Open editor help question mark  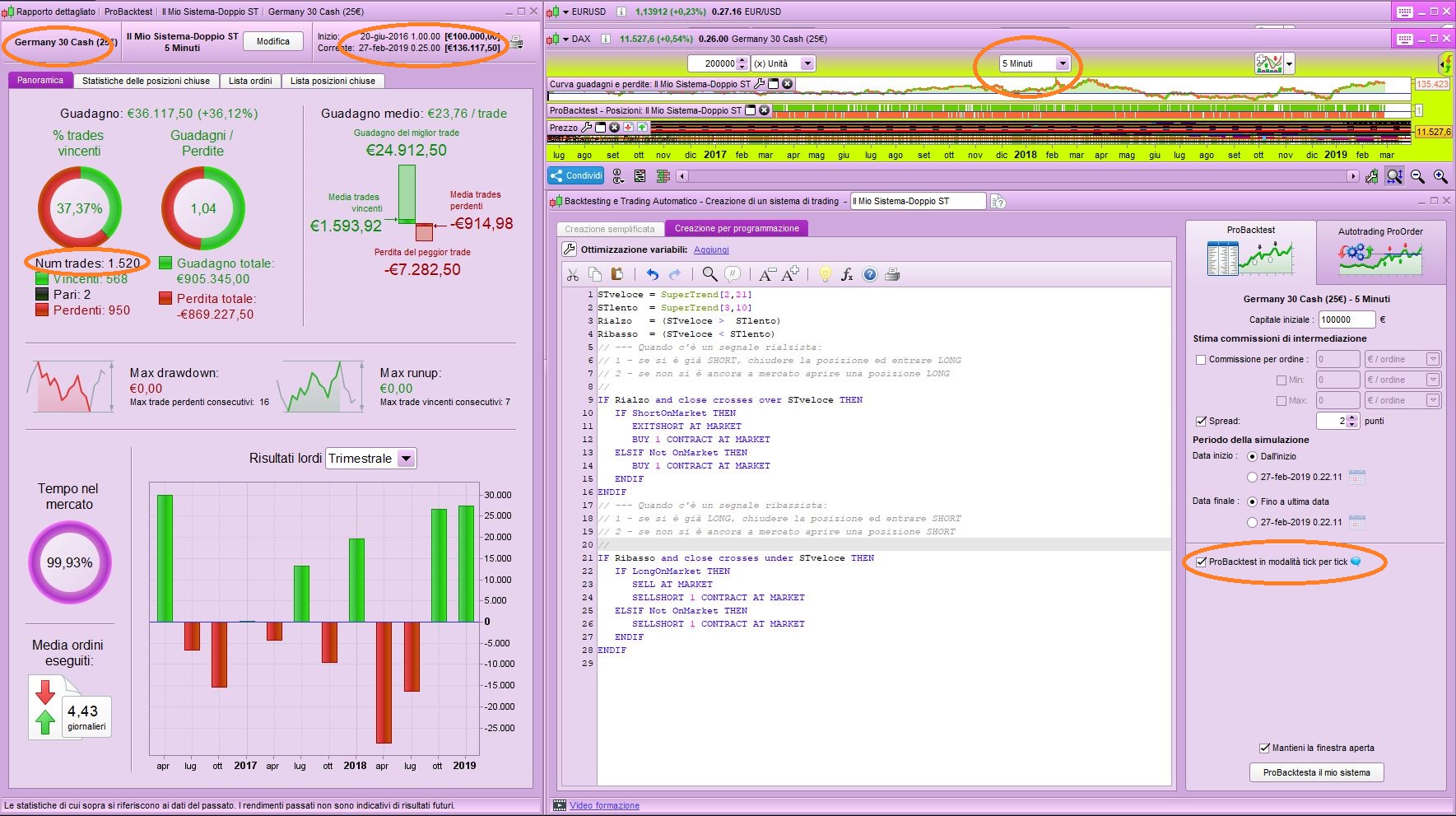pos(869,275)
